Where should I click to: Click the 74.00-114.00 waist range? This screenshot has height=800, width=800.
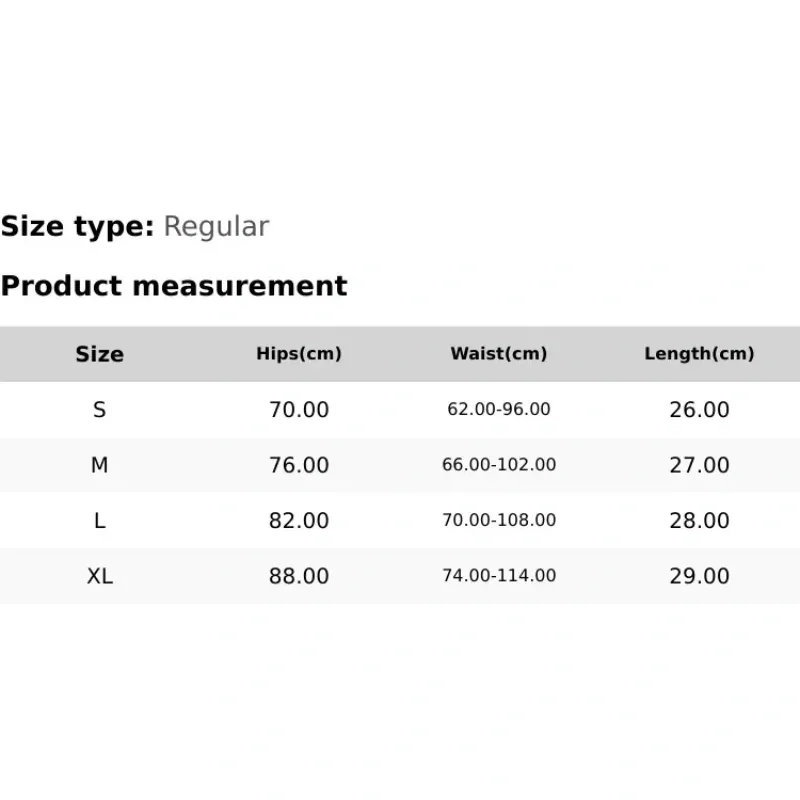coord(499,576)
